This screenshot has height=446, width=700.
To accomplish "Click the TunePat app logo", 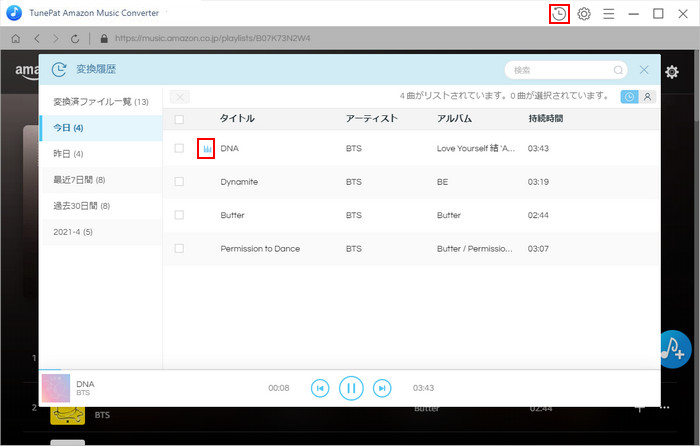I will pos(14,13).
